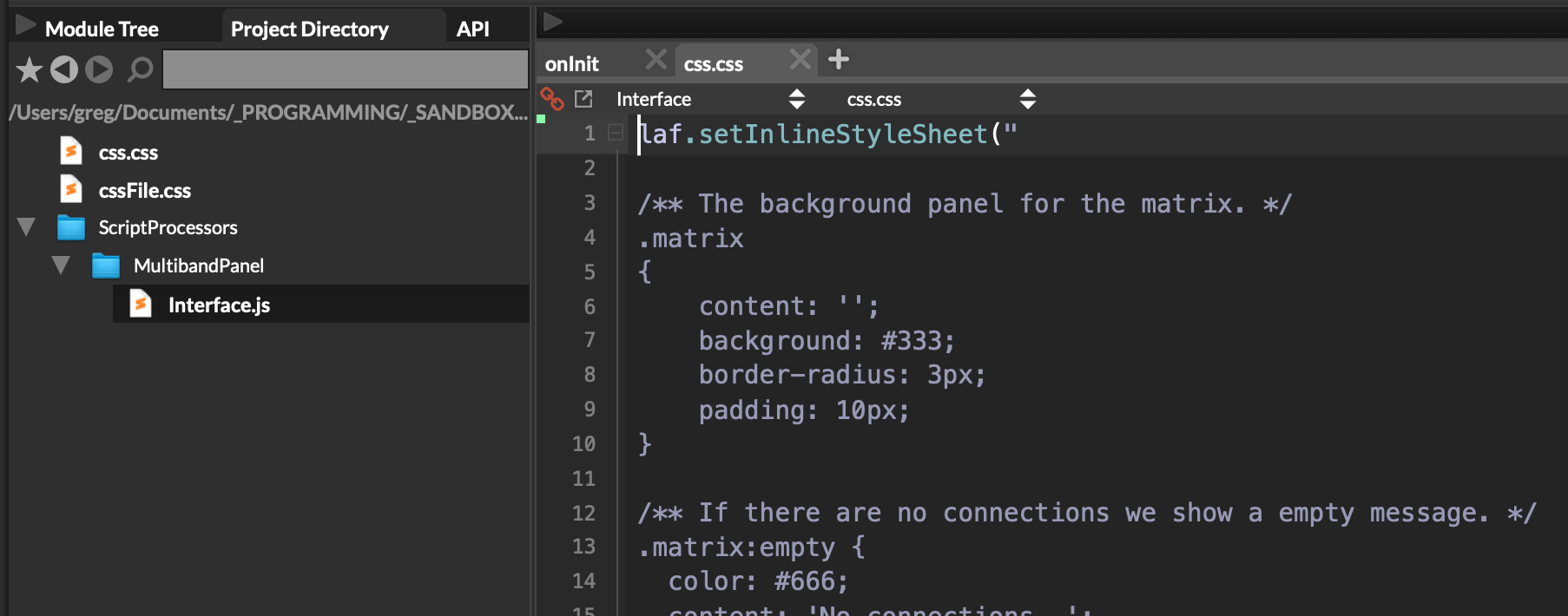The width and height of the screenshot is (1568, 616).
Task: Open Interface.js in the file tree
Action: pos(219,305)
